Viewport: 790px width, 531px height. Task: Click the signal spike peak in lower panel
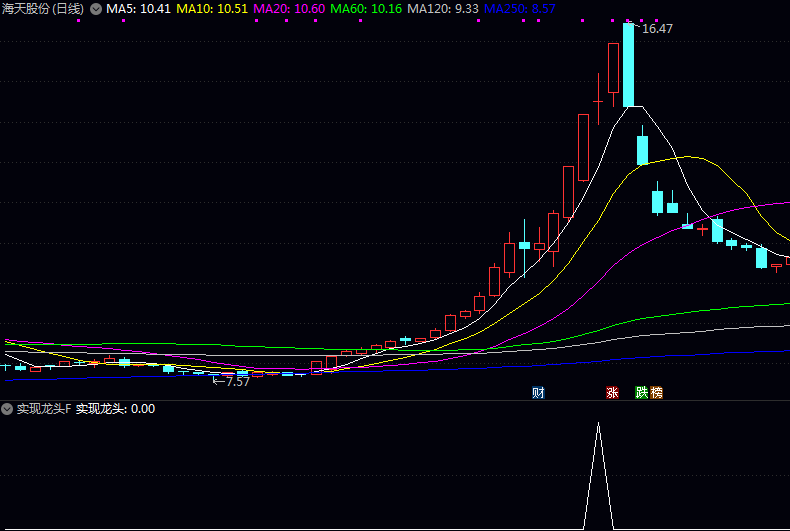(598, 425)
